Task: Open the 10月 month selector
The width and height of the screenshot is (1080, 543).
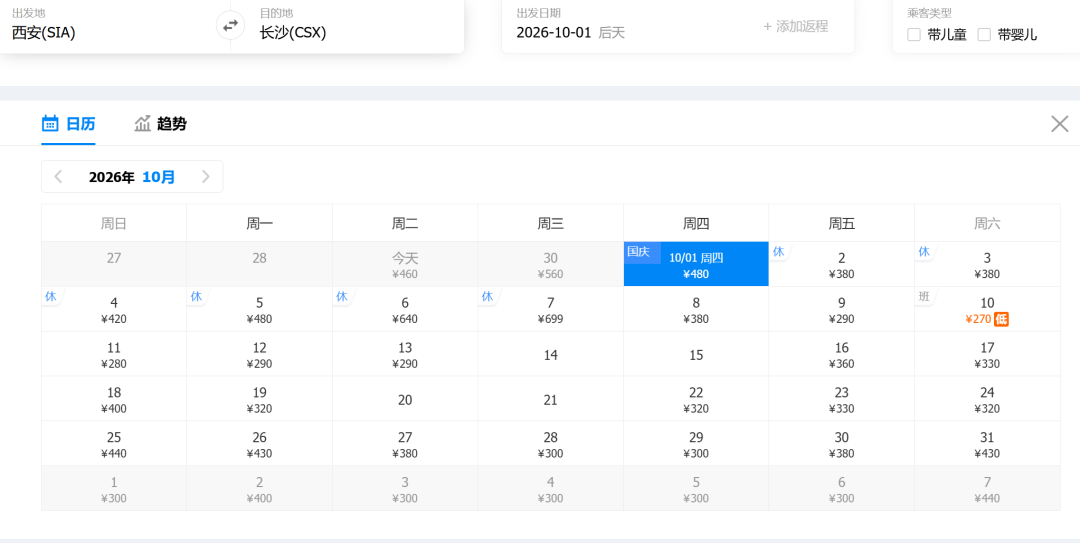Action: (x=159, y=177)
